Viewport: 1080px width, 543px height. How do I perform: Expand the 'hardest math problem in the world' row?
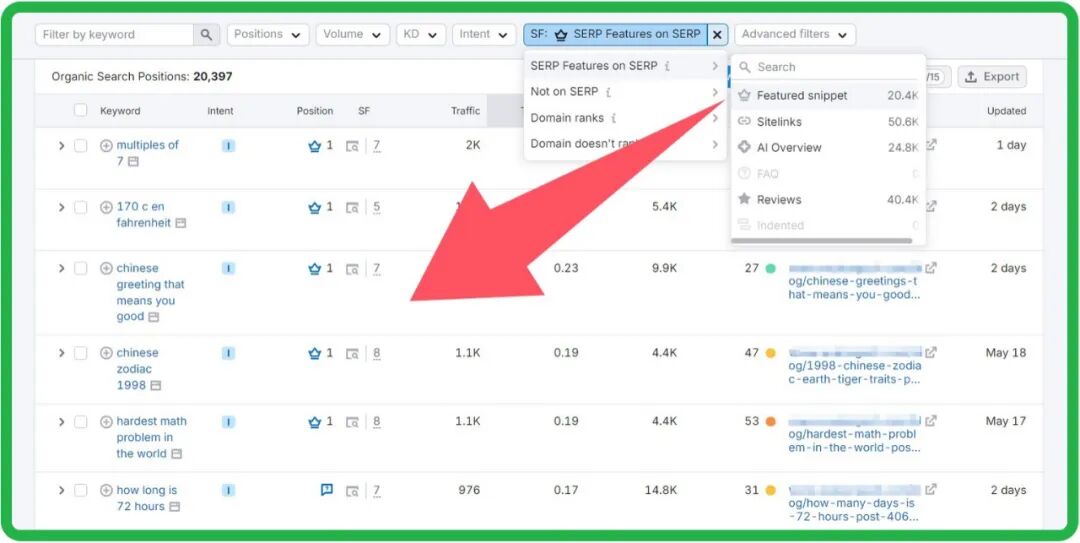click(61, 422)
